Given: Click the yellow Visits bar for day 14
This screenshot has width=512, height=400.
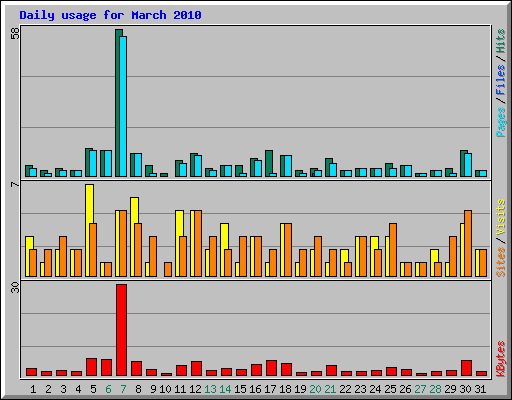Looking at the screenshot, I should [x=224, y=250].
